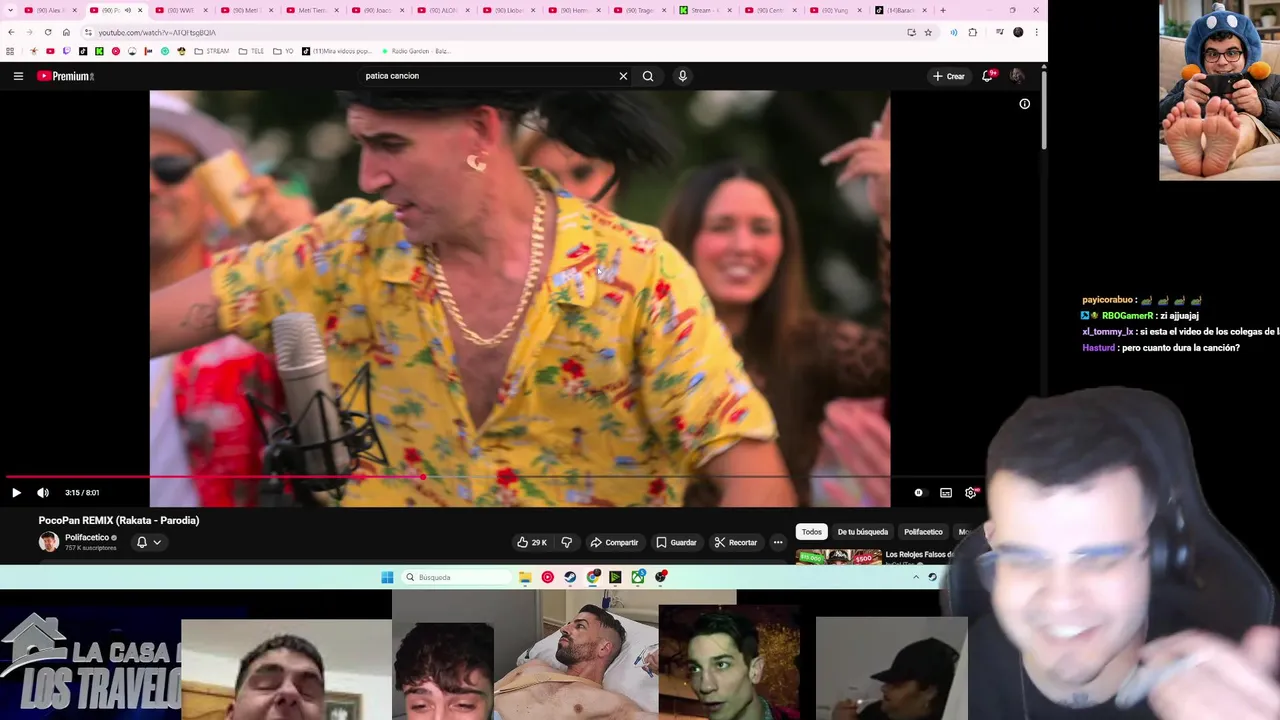The height and width of the screenshot is (720, 1280).
Task: Click the progress bar scrubber dot
Action: click(x=422, y=478)
